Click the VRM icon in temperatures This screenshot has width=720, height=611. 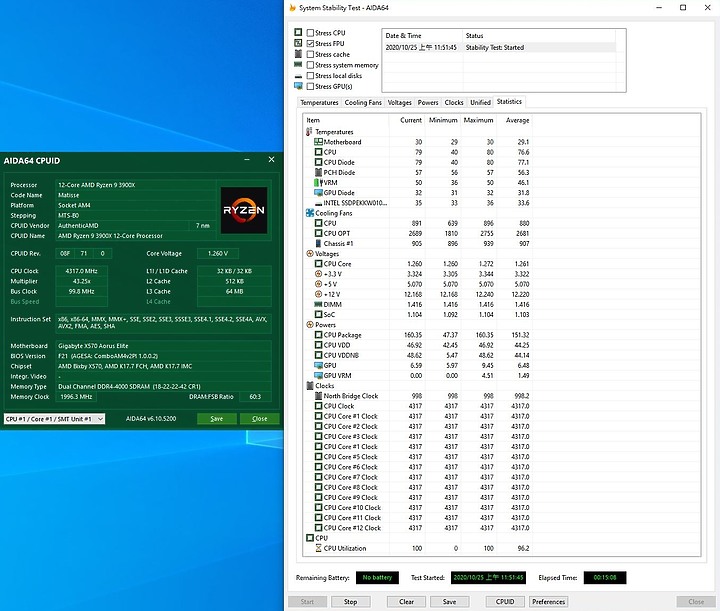[x=318, y=182]
